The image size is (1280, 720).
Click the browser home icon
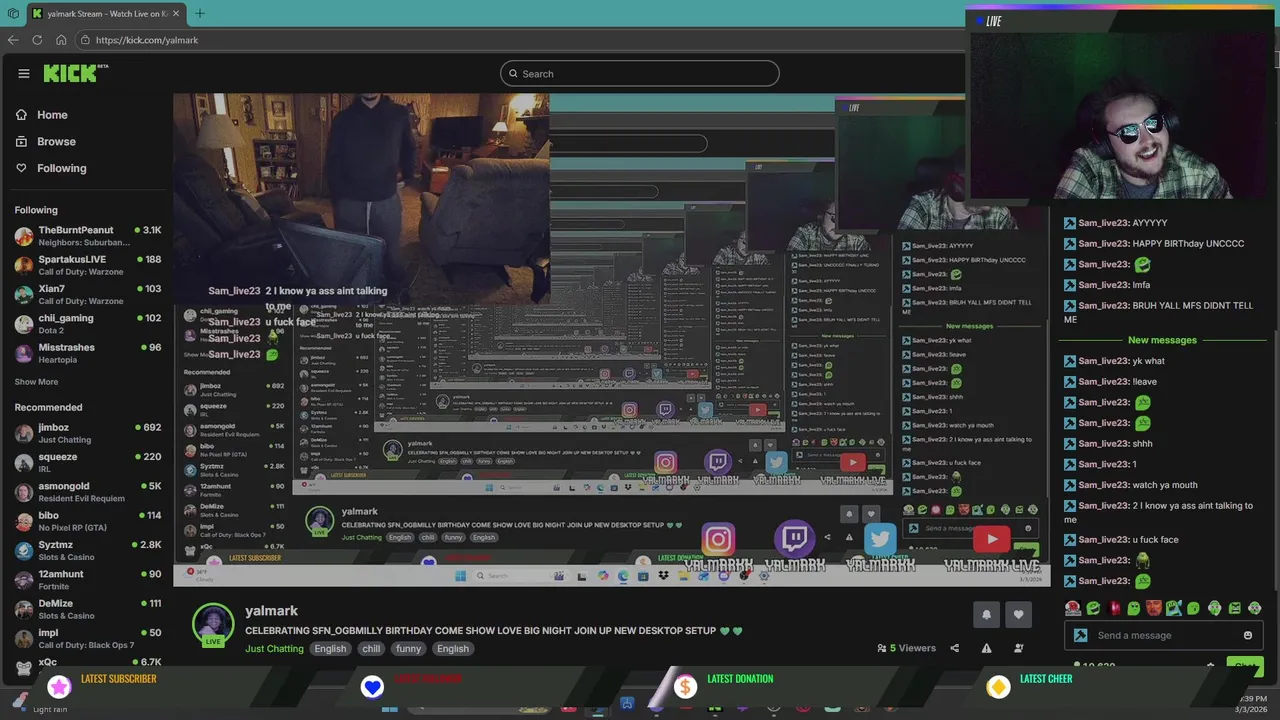(61, 40)
